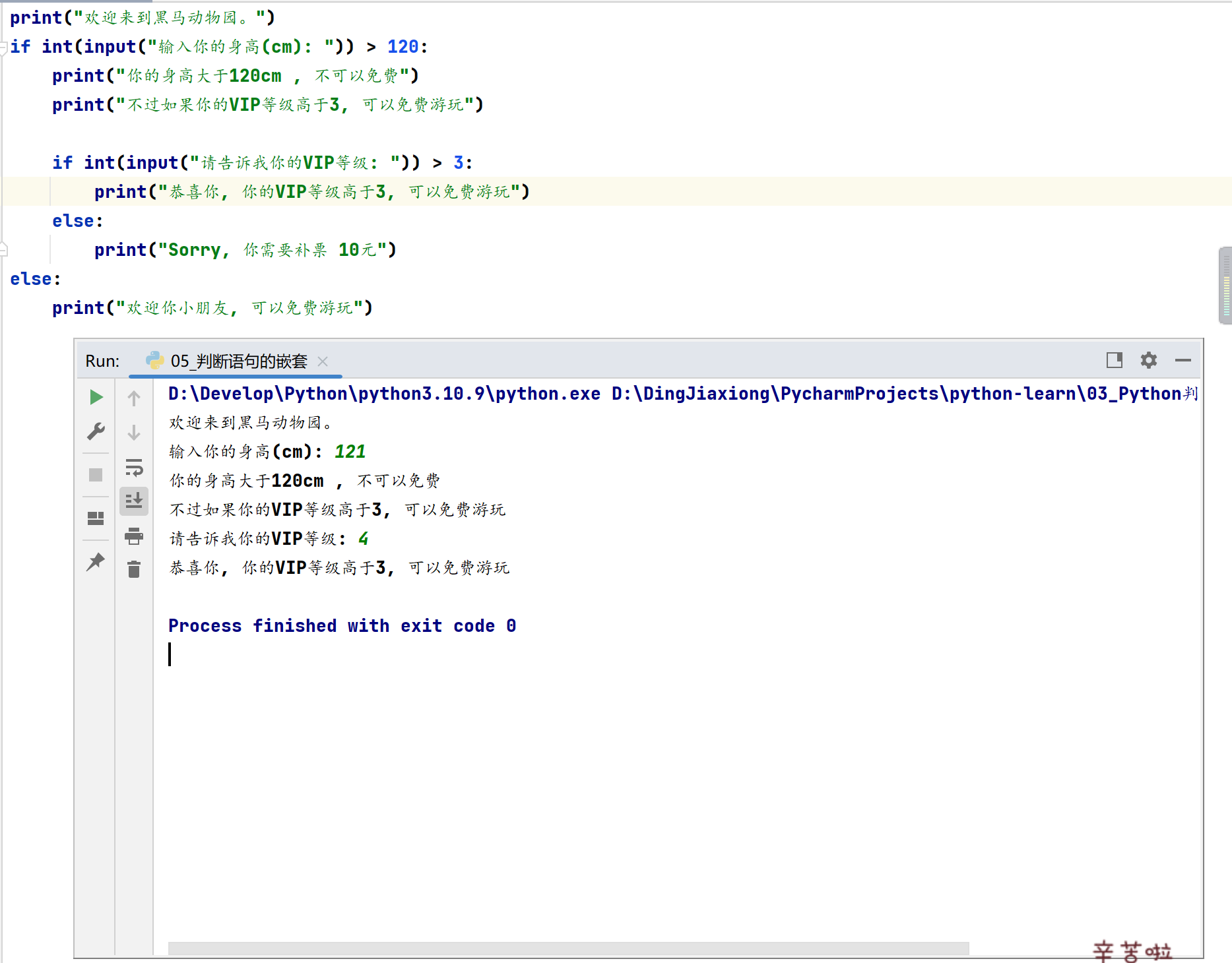The width and height of the screenshot is (1232, 963).
Task: Click the python.exe path in console
Action: pos(384,394)
